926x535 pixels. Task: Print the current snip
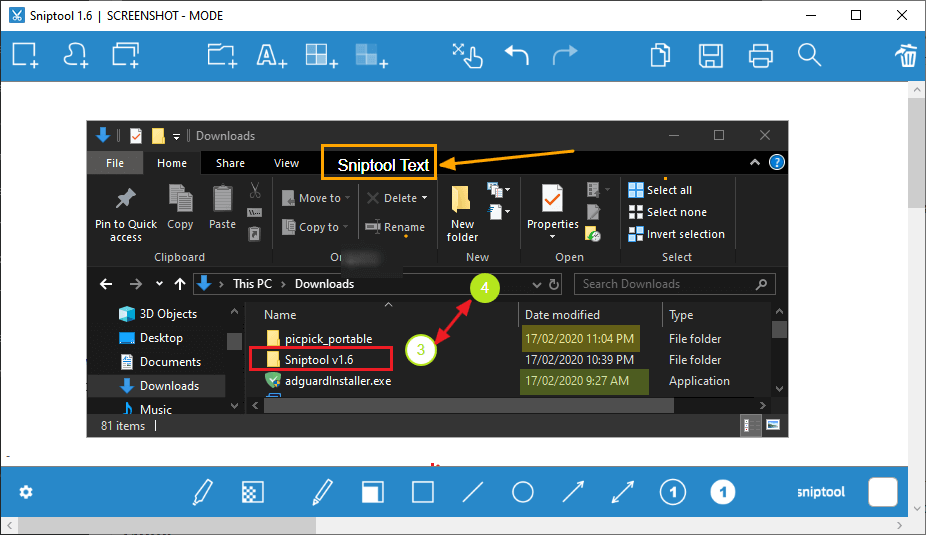pyautogui.click(x=761, y=56)
